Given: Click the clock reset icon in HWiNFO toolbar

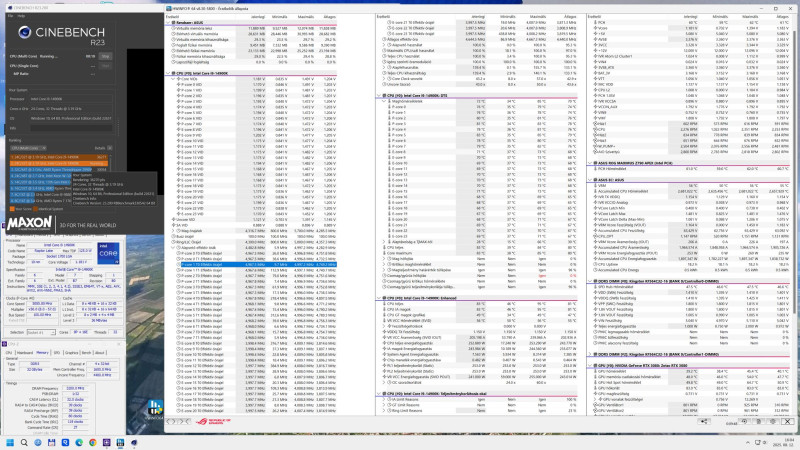Looking at the screenshot, I should pyautogui.click(x=744, y=421).
